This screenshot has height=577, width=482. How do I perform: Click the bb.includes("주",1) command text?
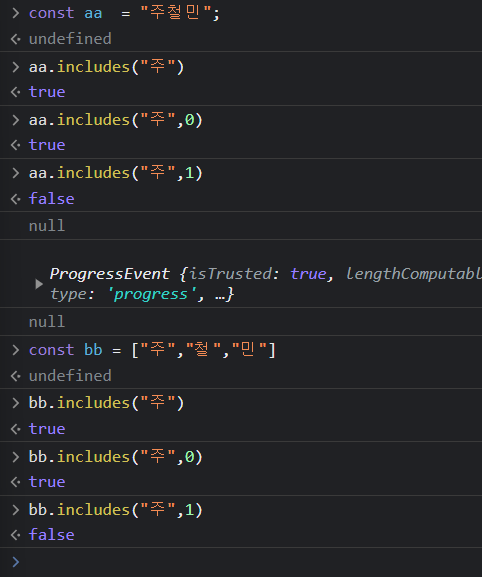click(116, 510)
